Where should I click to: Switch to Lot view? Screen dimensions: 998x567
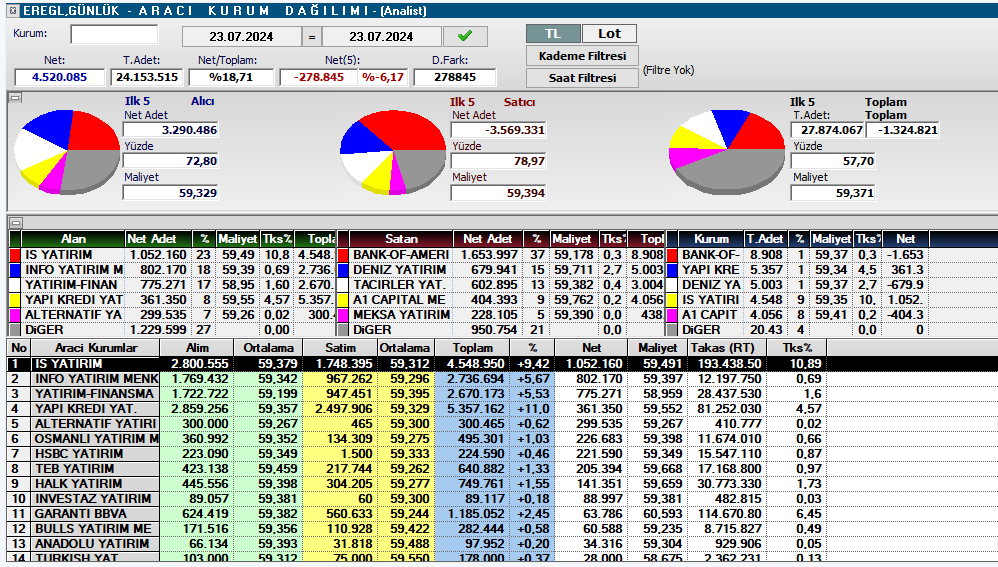(609, 34)
